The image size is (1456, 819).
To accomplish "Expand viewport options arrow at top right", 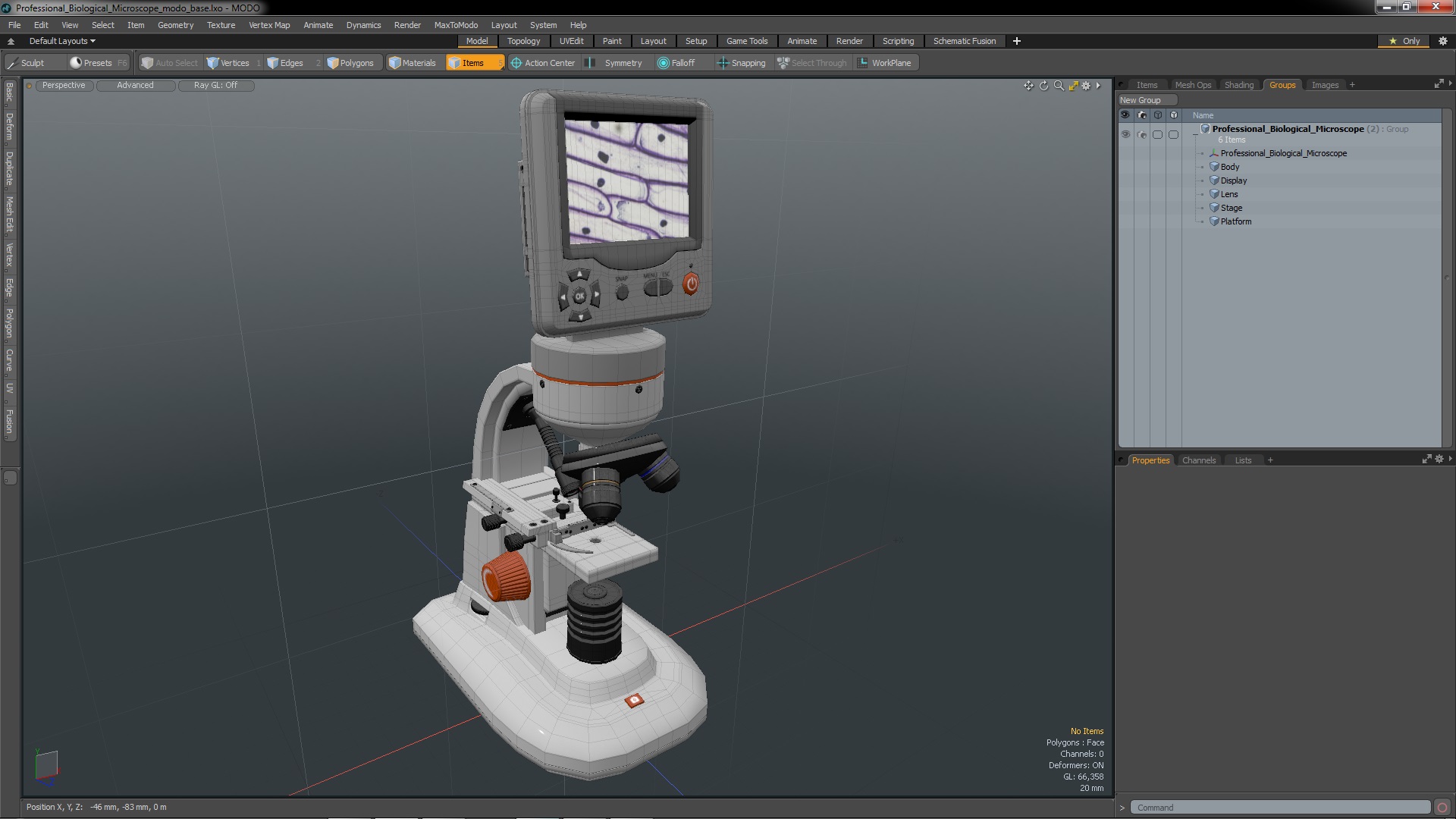I will pos(1098,86).
